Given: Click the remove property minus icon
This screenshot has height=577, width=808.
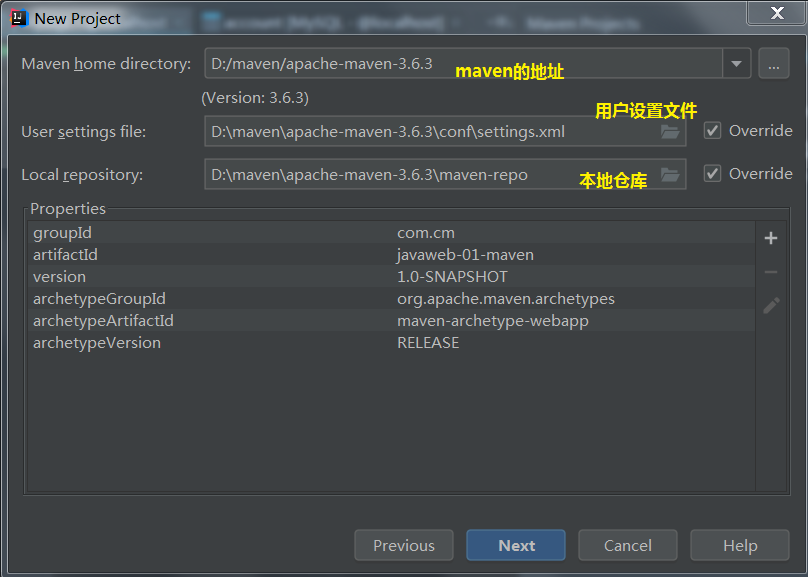Looking at the screenshot, I should [771, 272].
